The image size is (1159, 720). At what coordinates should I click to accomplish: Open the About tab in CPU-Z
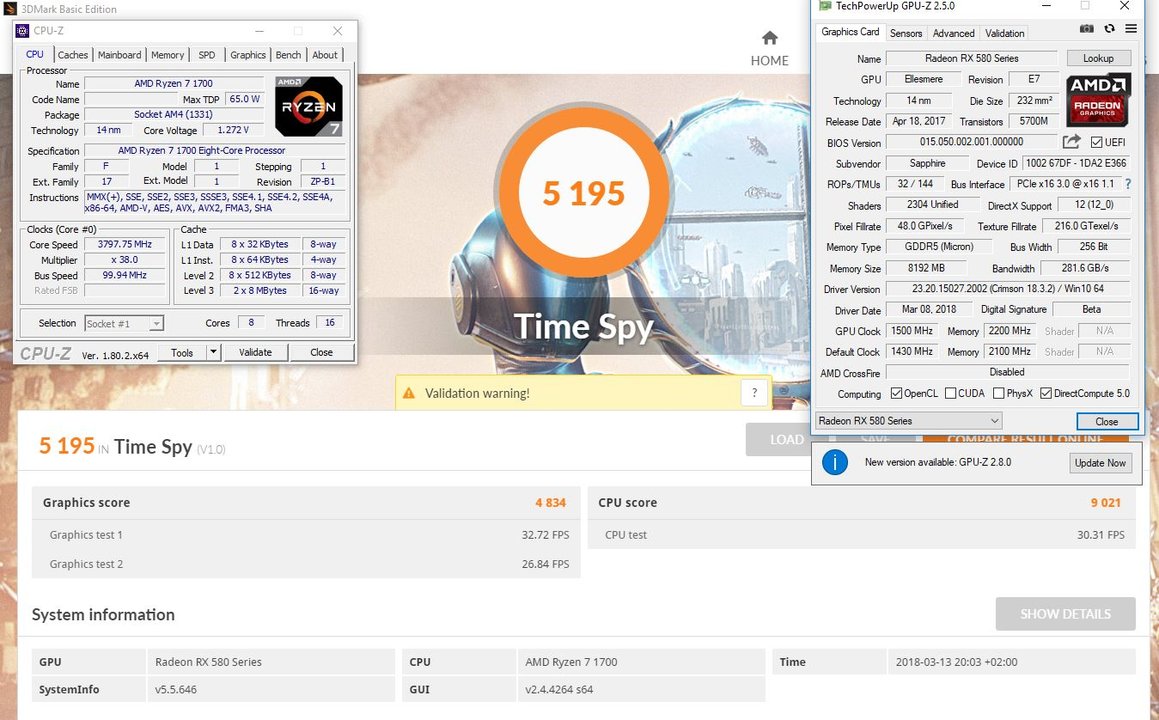(324, 55)
